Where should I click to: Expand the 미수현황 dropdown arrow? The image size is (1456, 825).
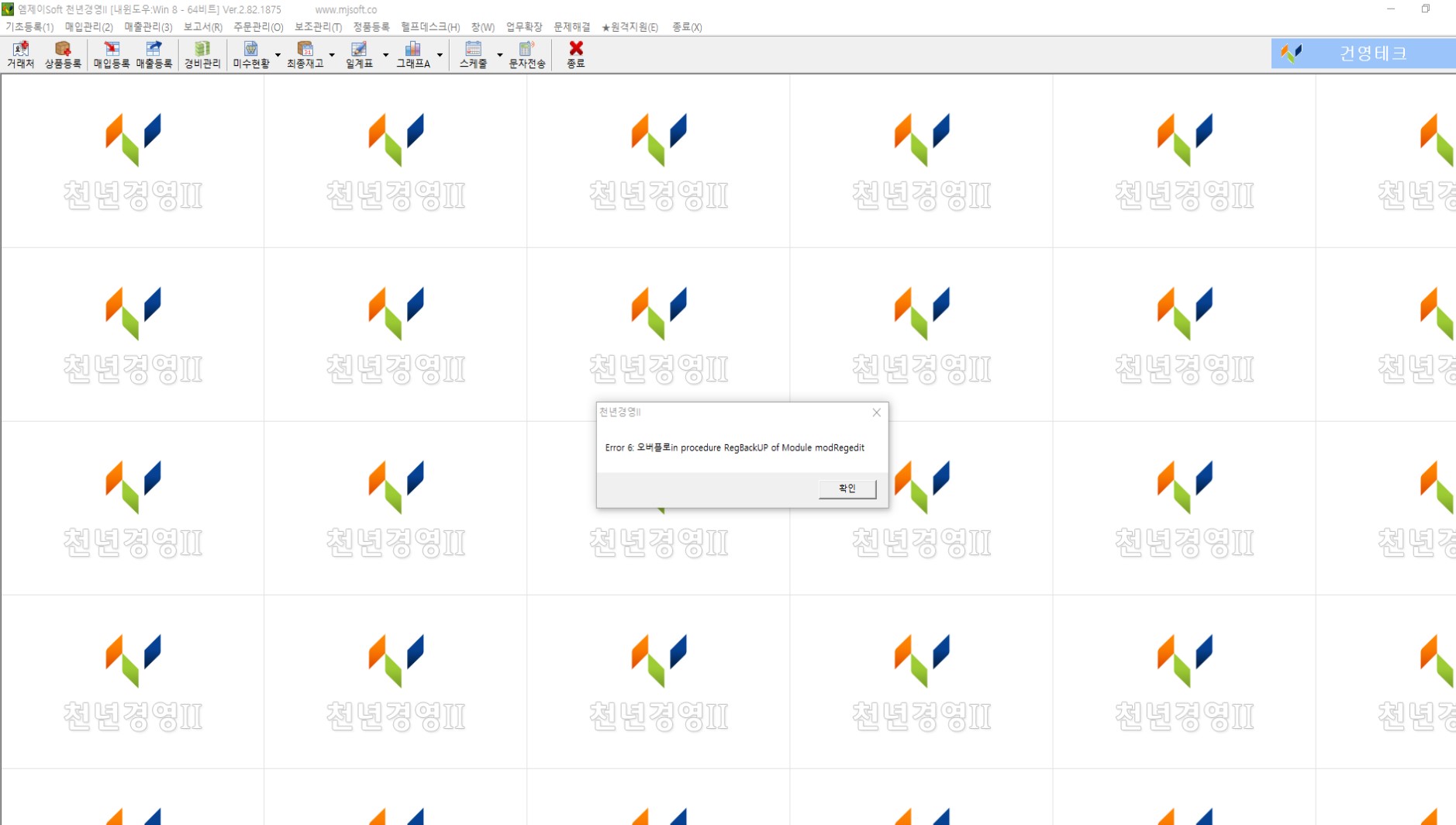(278, 55)
